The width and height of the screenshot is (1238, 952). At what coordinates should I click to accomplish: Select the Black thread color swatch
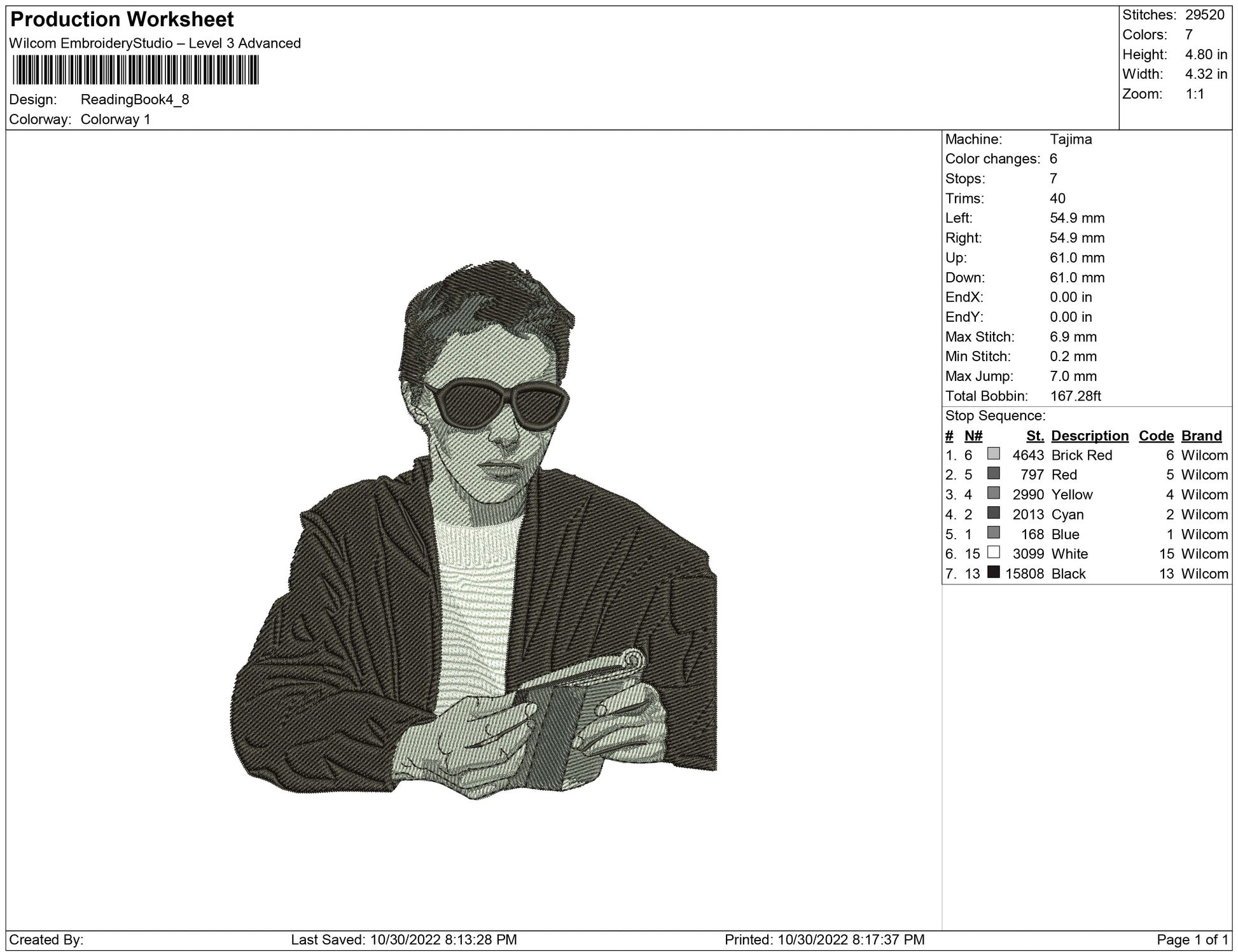[x=993, y=572]
